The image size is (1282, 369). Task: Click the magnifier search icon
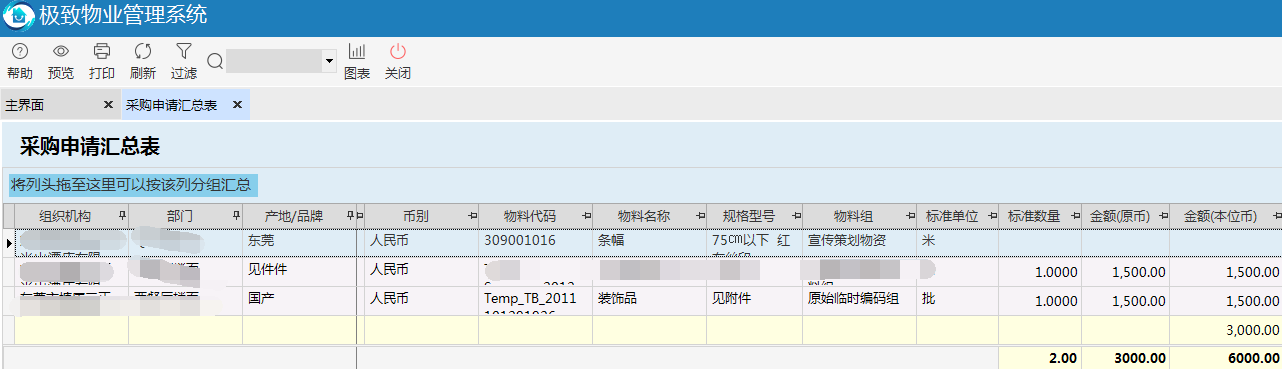pos(215,62)
